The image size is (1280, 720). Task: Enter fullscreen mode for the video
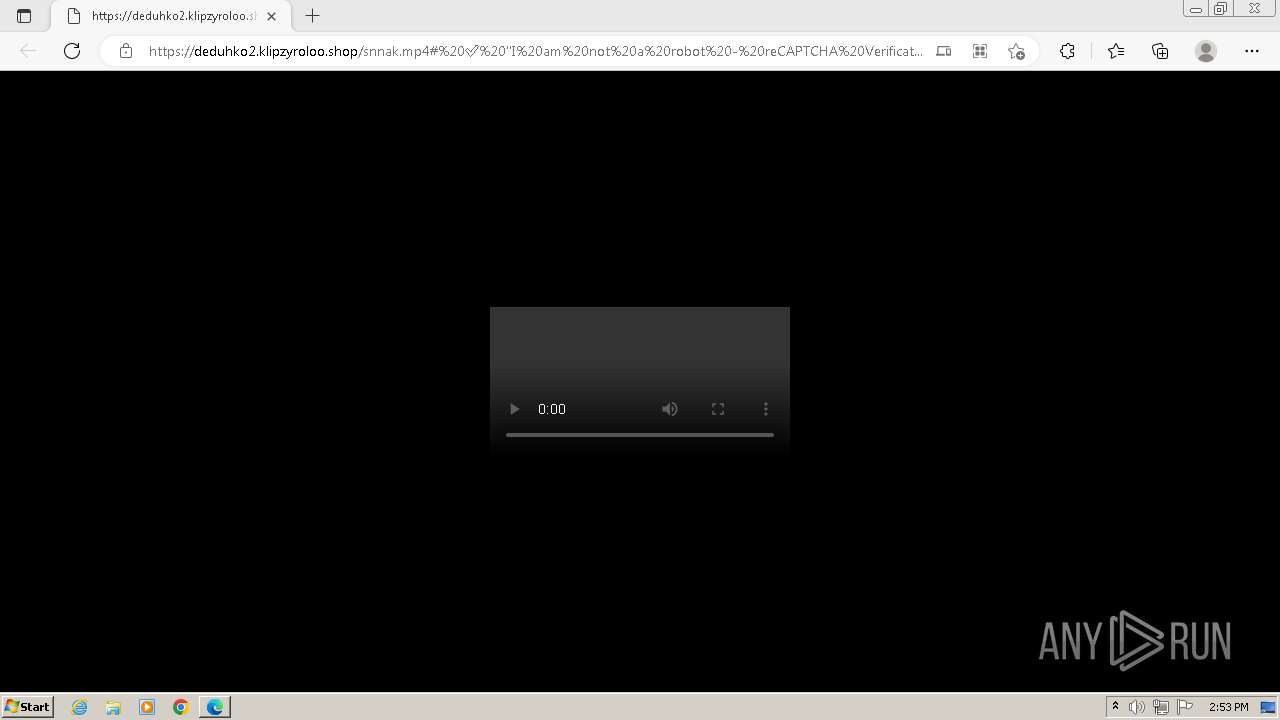pos(718,409)
